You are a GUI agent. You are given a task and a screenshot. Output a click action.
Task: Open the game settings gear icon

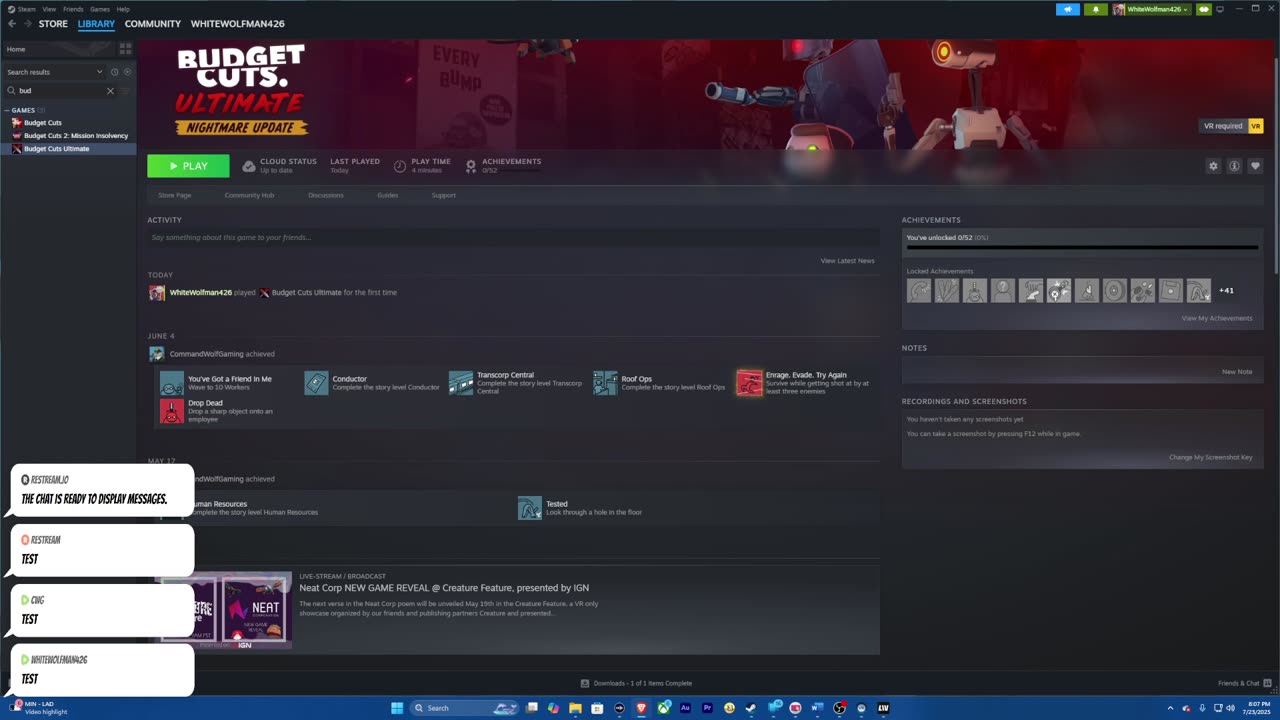click(1213, 166)
